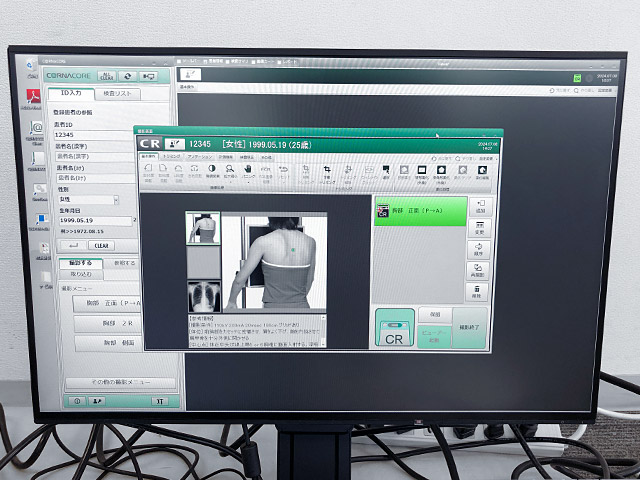Click the info icon at CORNACORE bottom bar
Screen dimensions: 640x480
(77, 401)
